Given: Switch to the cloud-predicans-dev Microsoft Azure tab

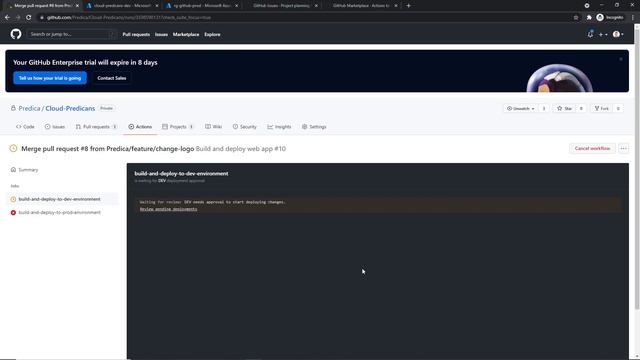Looking at the screenshot, I should click(122, 6).
